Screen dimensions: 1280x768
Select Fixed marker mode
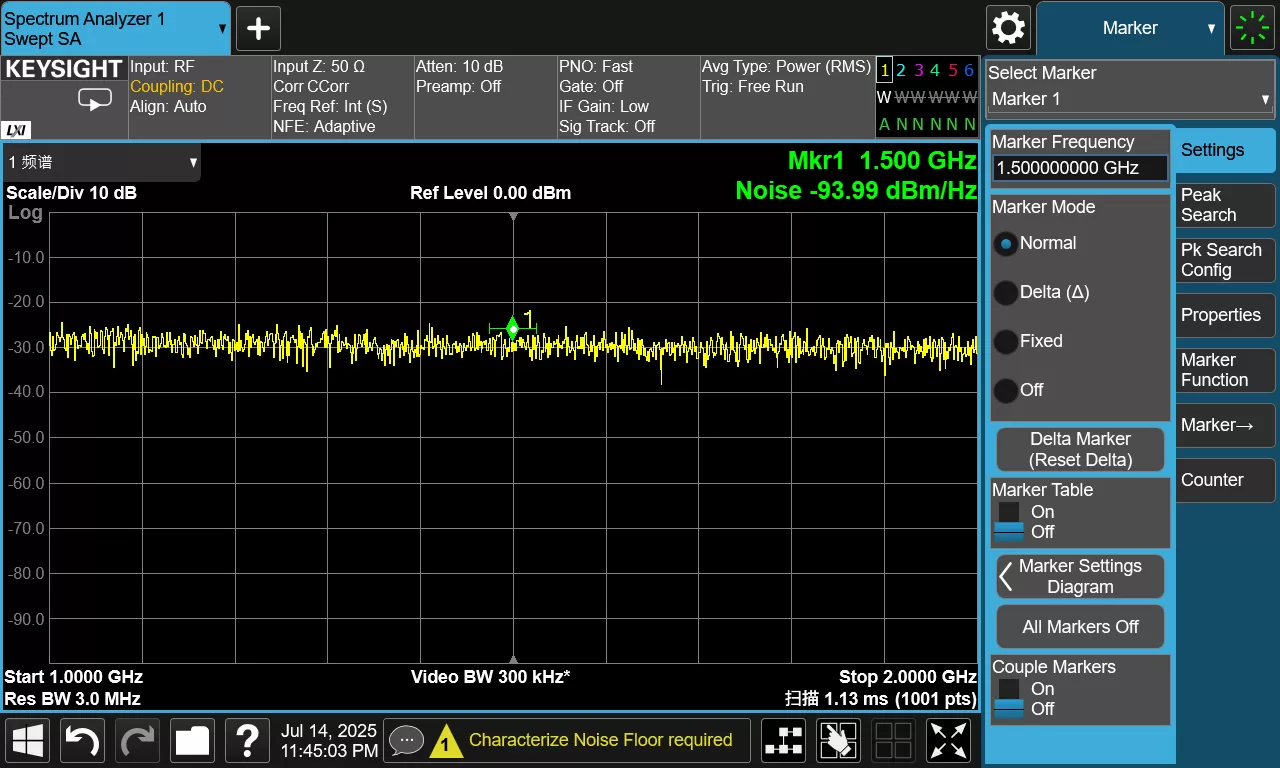(x=1006, y=342)
